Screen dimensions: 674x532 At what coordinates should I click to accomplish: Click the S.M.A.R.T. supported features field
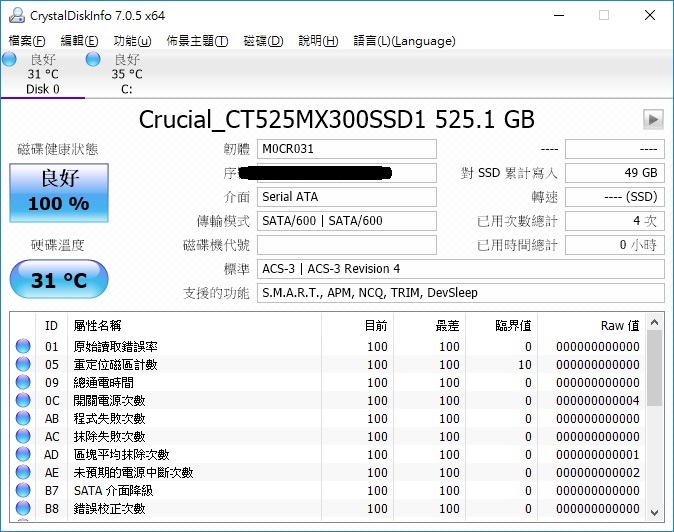(461, 293)
